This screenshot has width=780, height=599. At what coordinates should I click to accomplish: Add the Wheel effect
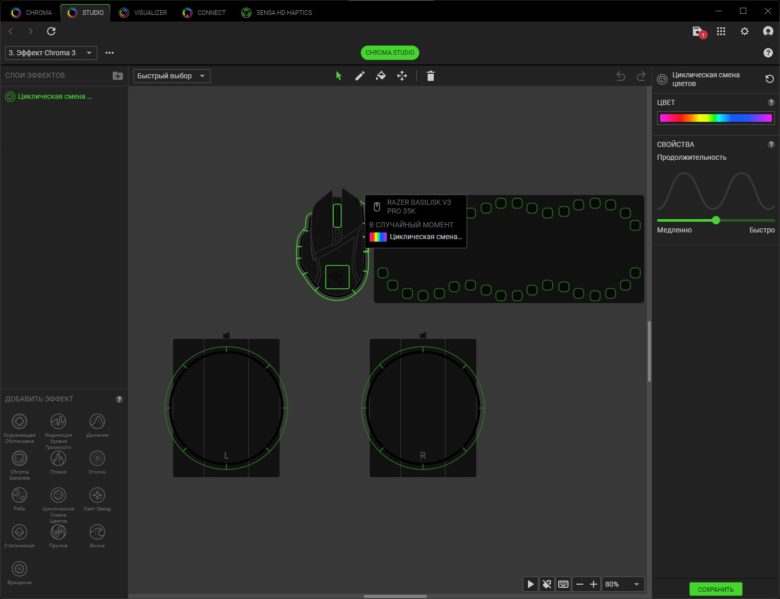pyautogui.click(x=58, y=532)
